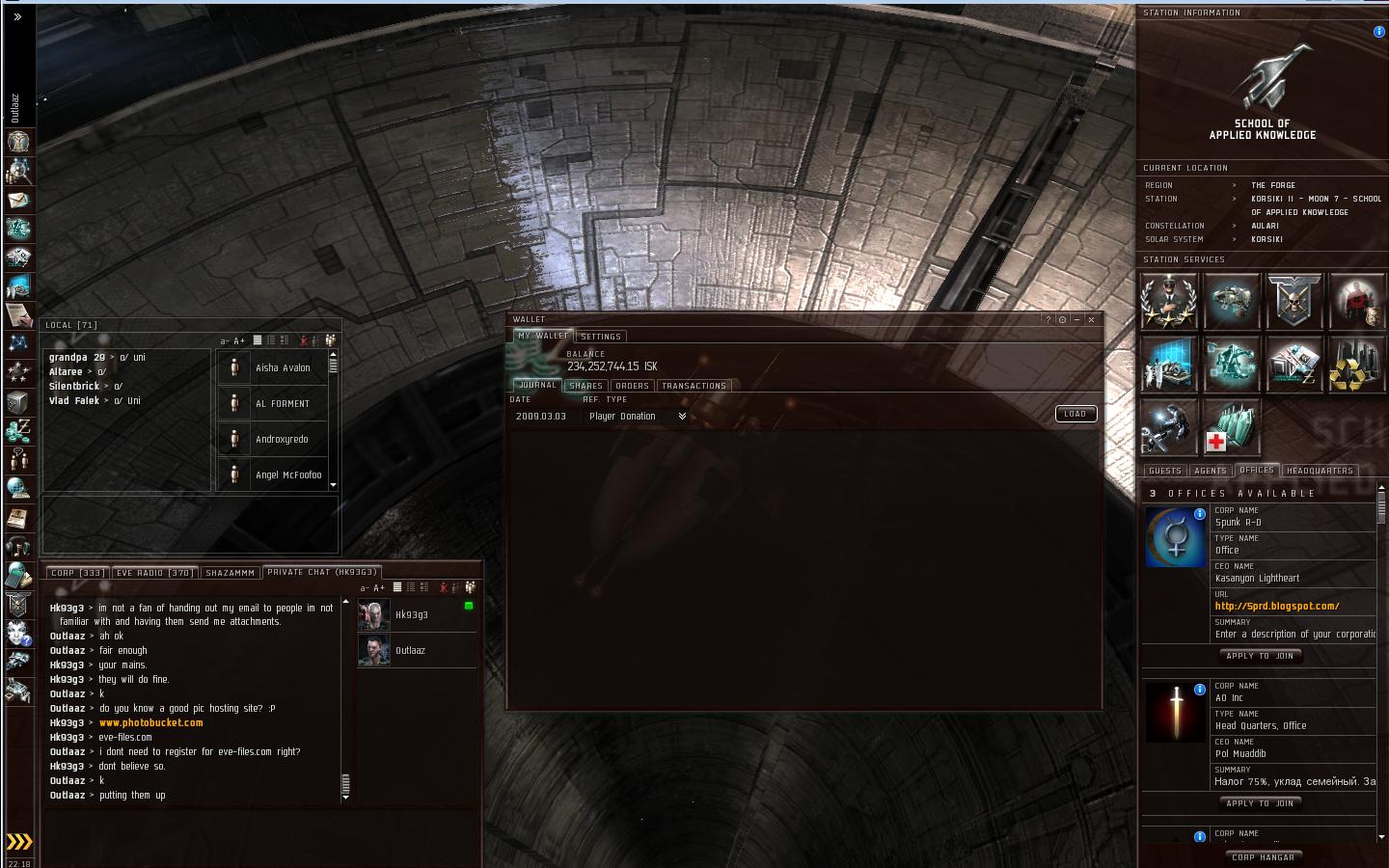The image size is (1389, 868).
Task: Select Hk93g3 portrait in private chat
Action: (x=374, y=614)
